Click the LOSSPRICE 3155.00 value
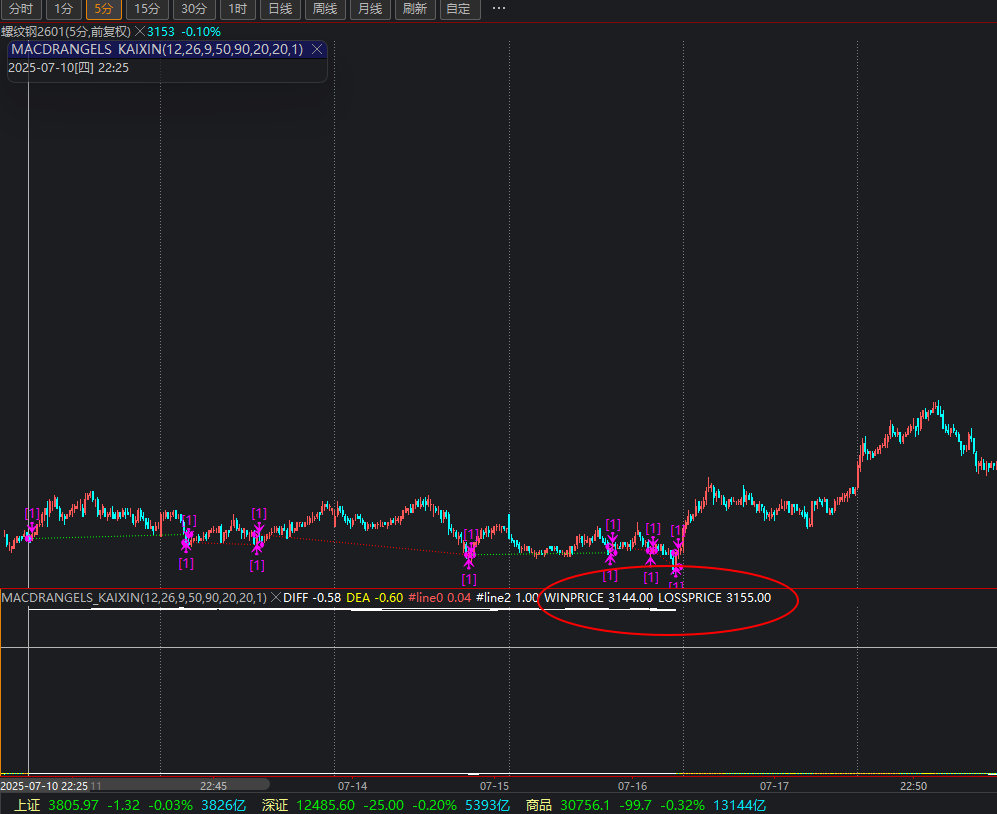 click(x=714, y=598)
